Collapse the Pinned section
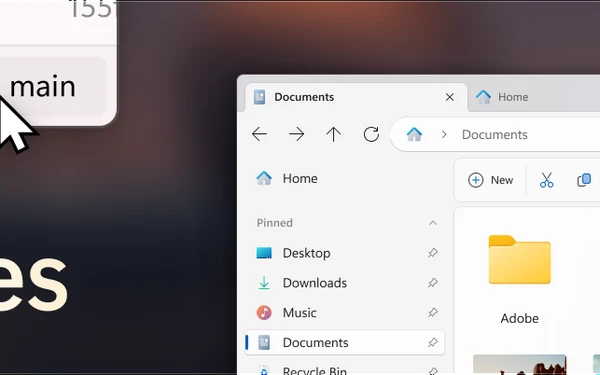 [433, 223]
